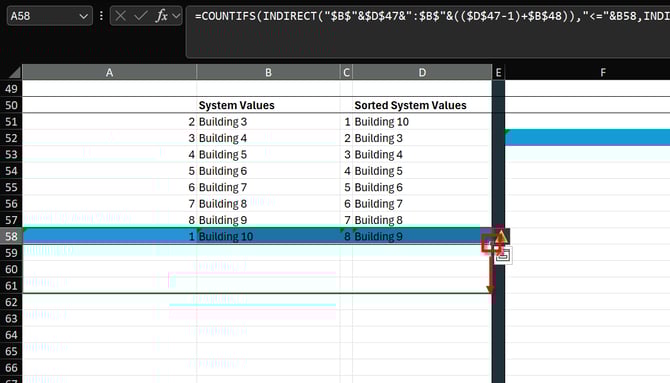Open the Name Box dropdown arrow

point(83,16)
